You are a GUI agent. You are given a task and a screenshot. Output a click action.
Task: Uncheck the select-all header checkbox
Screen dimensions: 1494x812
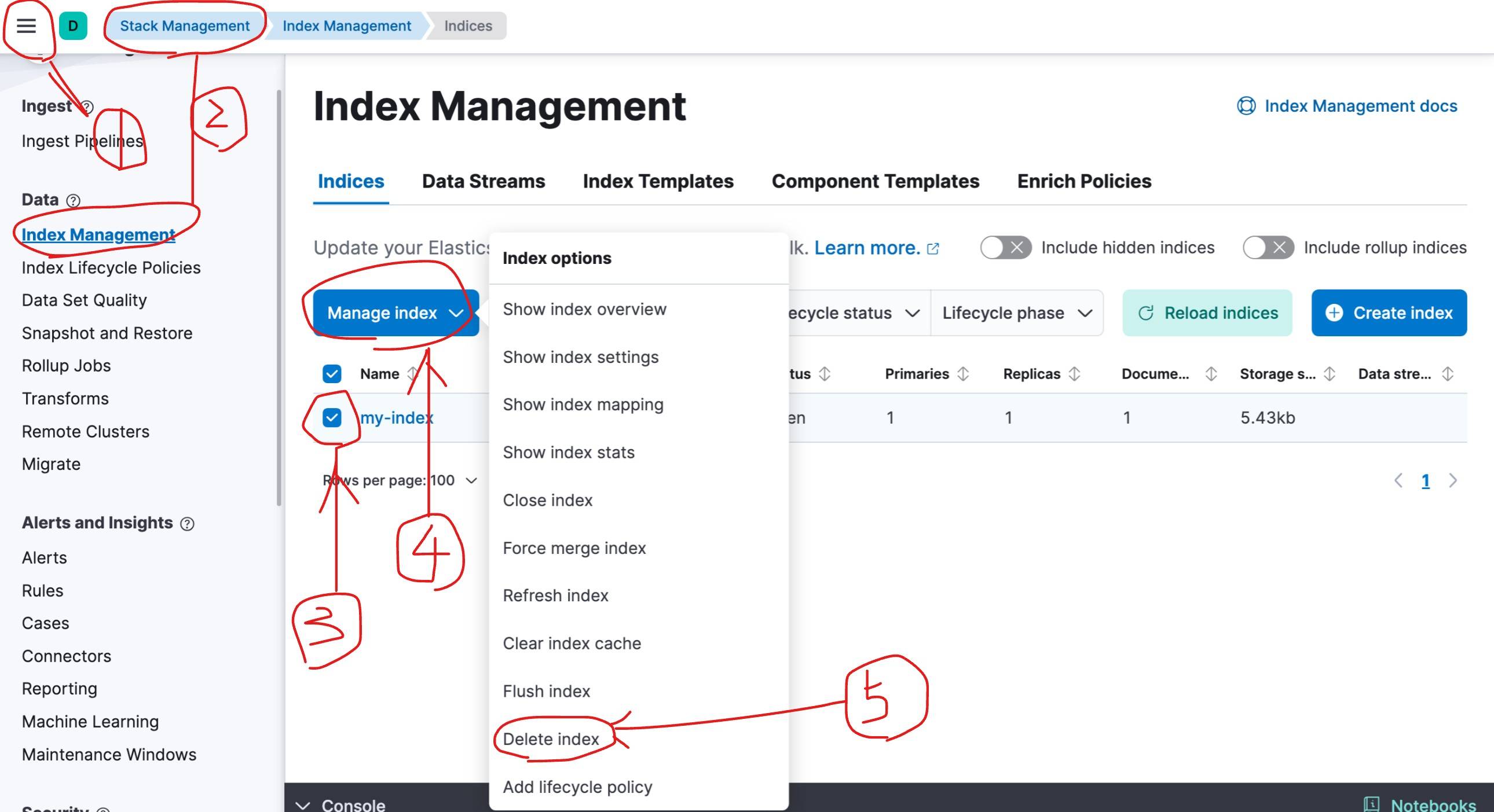pyautogui.click(x=332, y=374)
